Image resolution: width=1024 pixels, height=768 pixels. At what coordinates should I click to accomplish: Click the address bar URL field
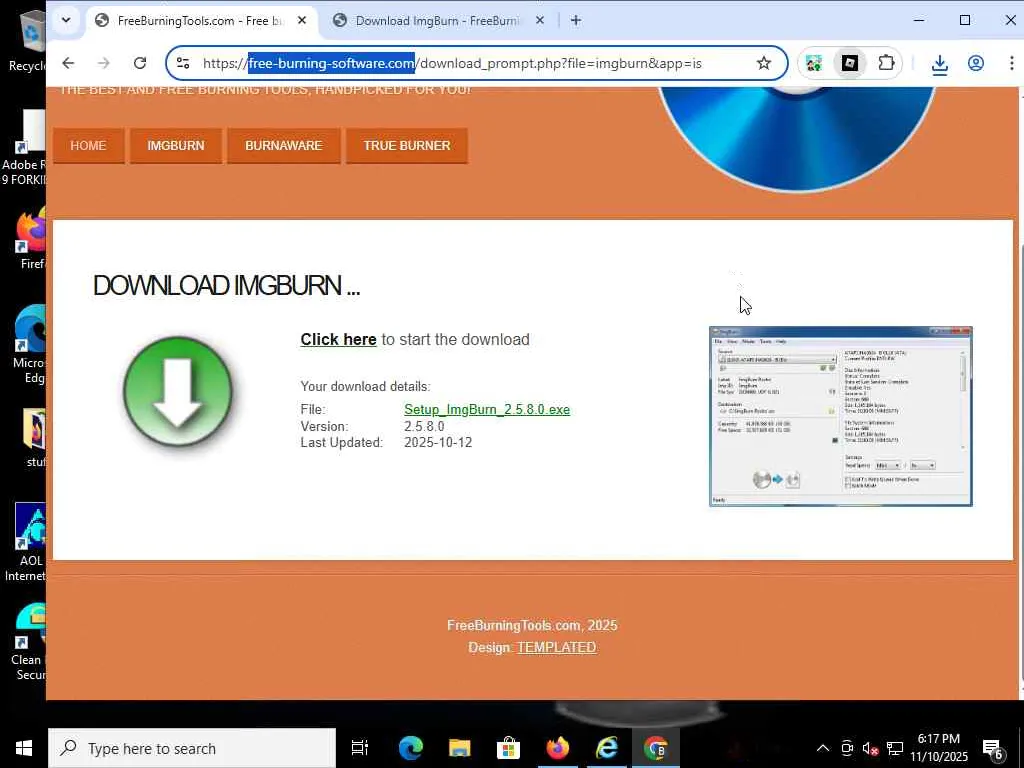click(477, 63)
